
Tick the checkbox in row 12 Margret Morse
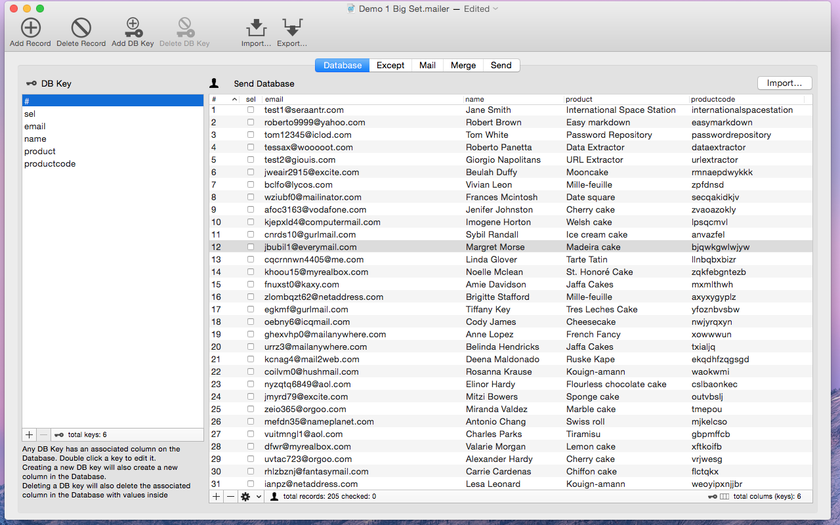coord(250,247)
